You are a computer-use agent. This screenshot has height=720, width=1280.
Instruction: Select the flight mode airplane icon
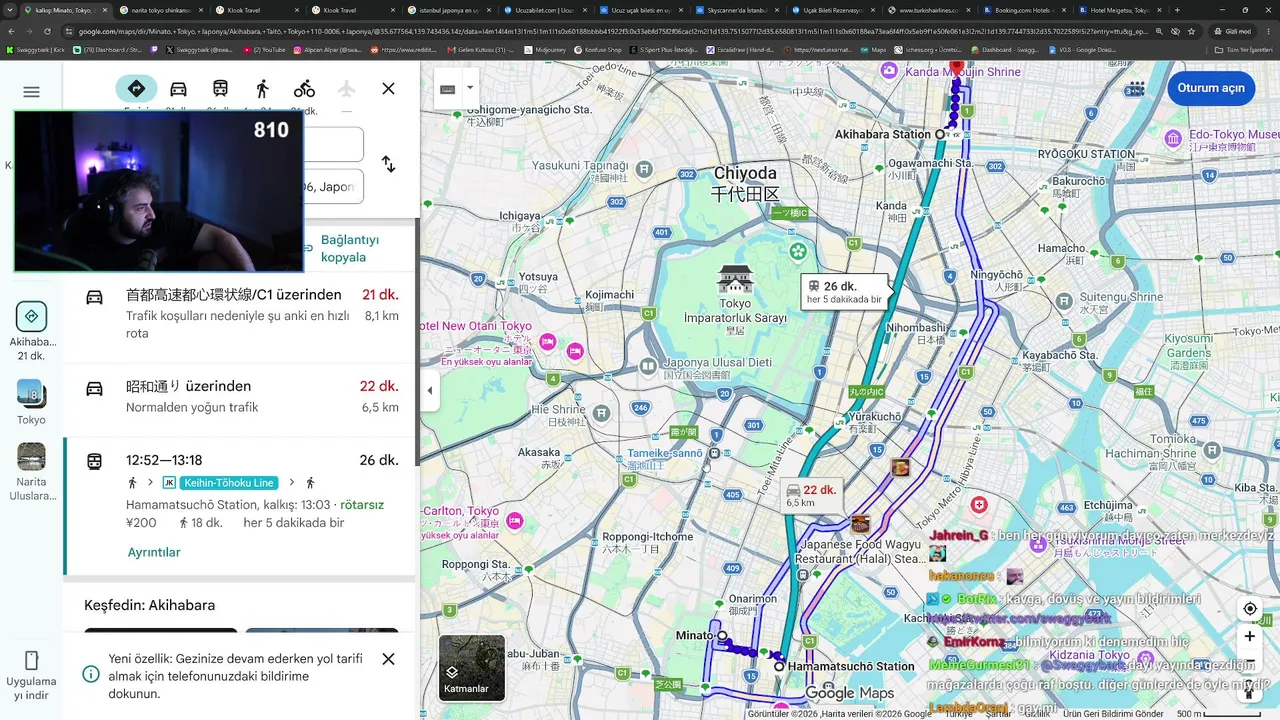346,89
